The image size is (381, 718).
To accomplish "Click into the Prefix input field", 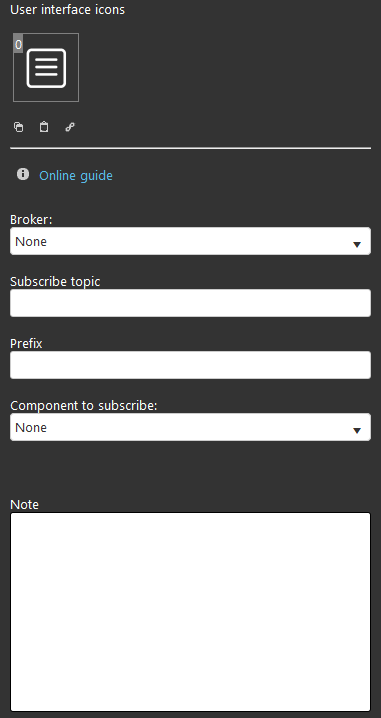I will (190, 365).
